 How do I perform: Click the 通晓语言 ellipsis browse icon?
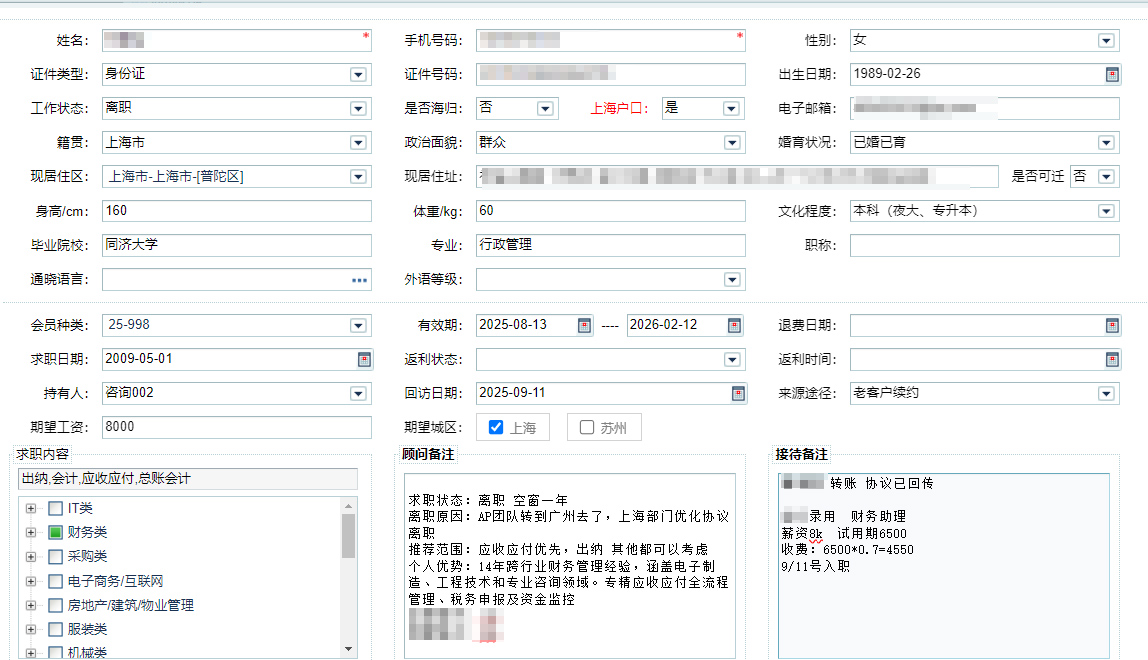(x=359, y=280)
